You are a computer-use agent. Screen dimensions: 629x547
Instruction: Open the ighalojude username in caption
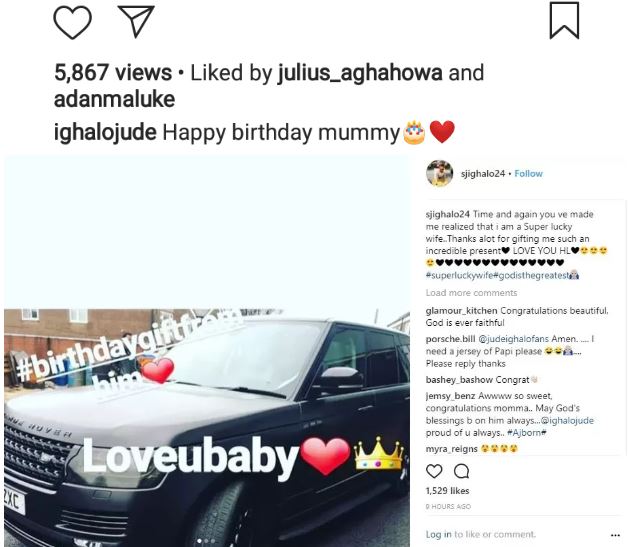[105, 133]
